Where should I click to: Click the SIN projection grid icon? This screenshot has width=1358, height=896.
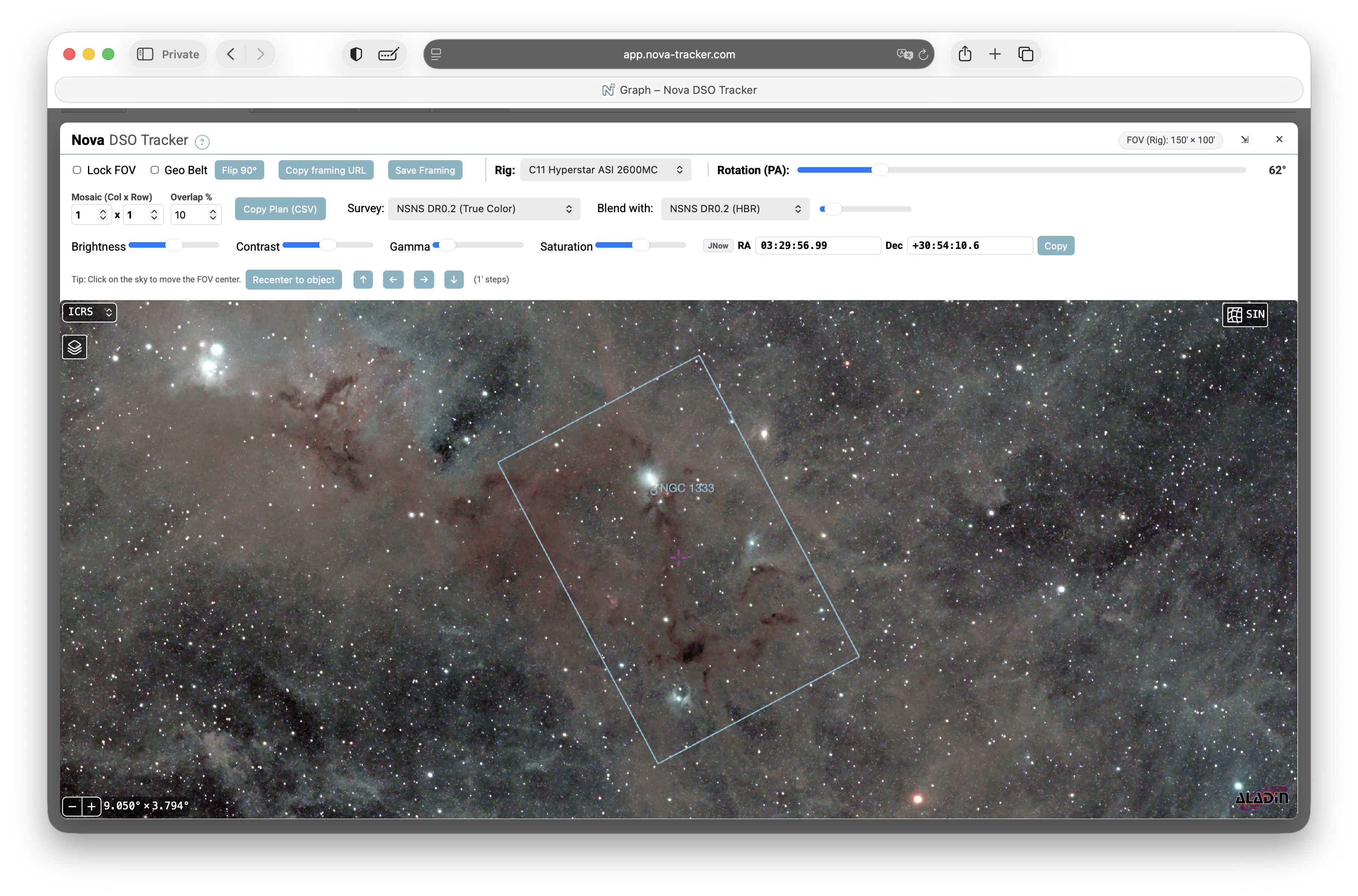tap(1235, 315)
